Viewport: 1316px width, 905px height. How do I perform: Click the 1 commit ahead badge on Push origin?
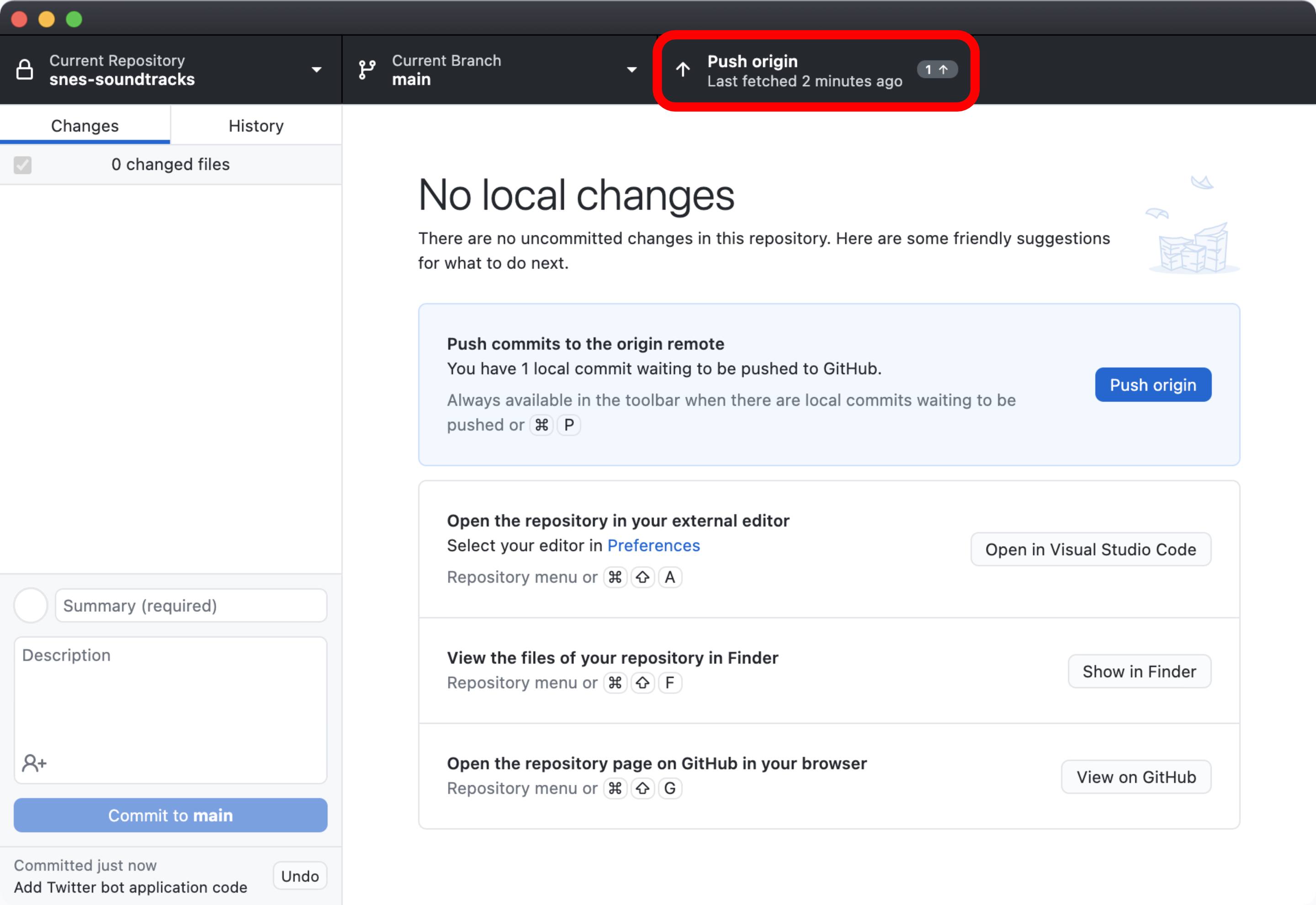[937, 69]
